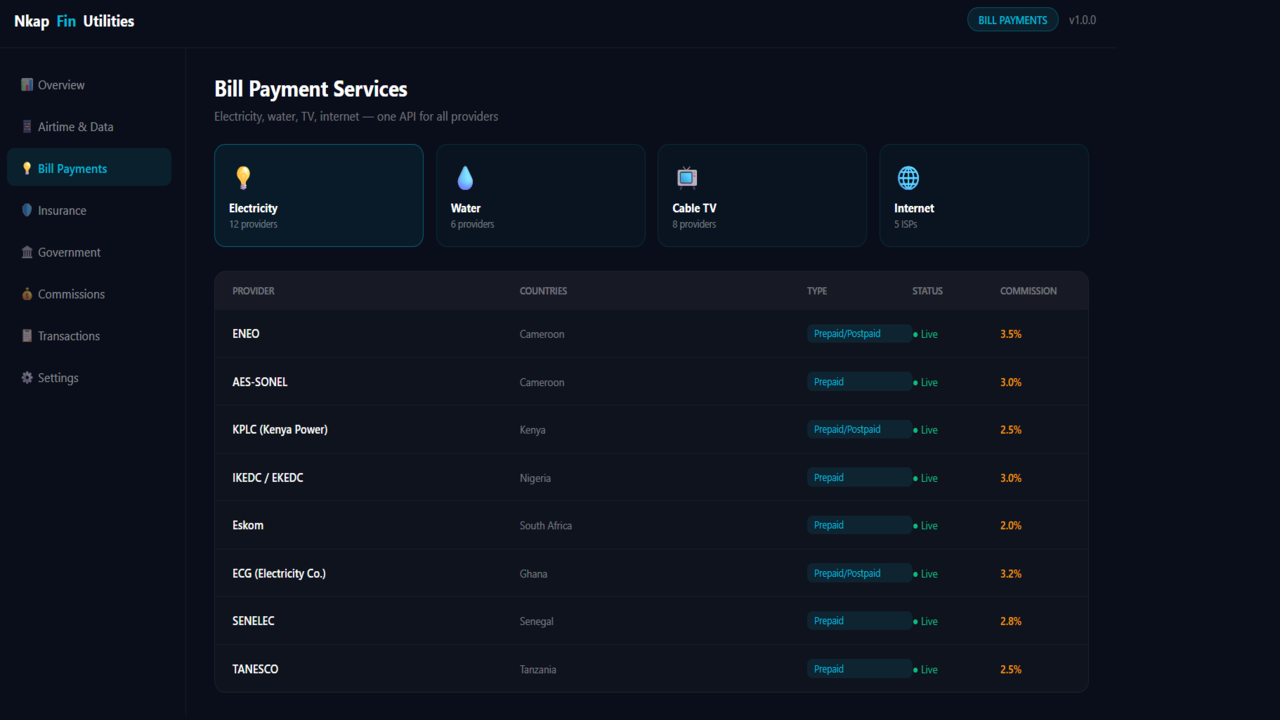
Task: Select the Electricity 12 providers card
Action: tap(319, 195)
